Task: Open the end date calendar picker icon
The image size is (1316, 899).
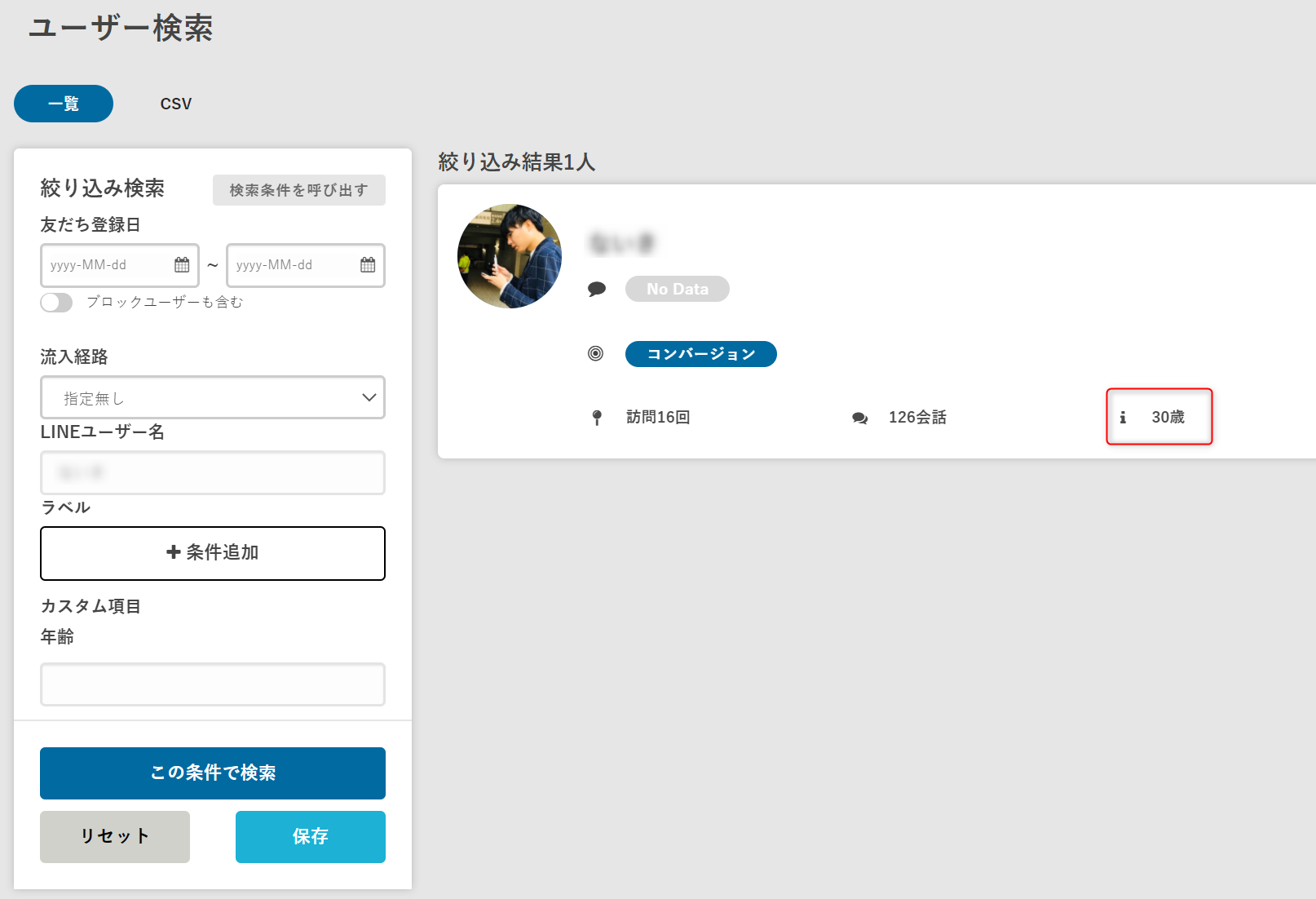Action: 368,265
